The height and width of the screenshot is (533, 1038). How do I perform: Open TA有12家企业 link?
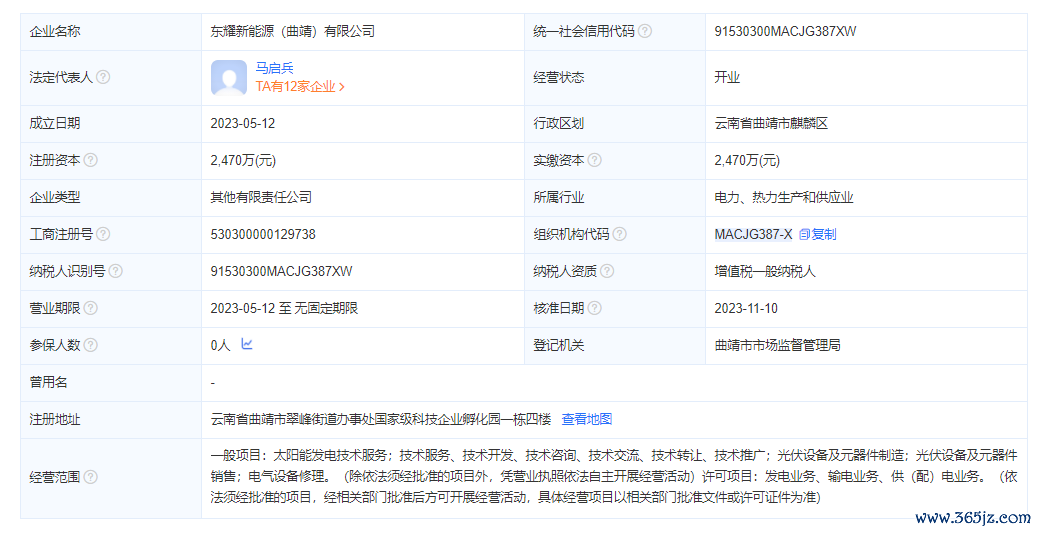click(x=300, y=87)
